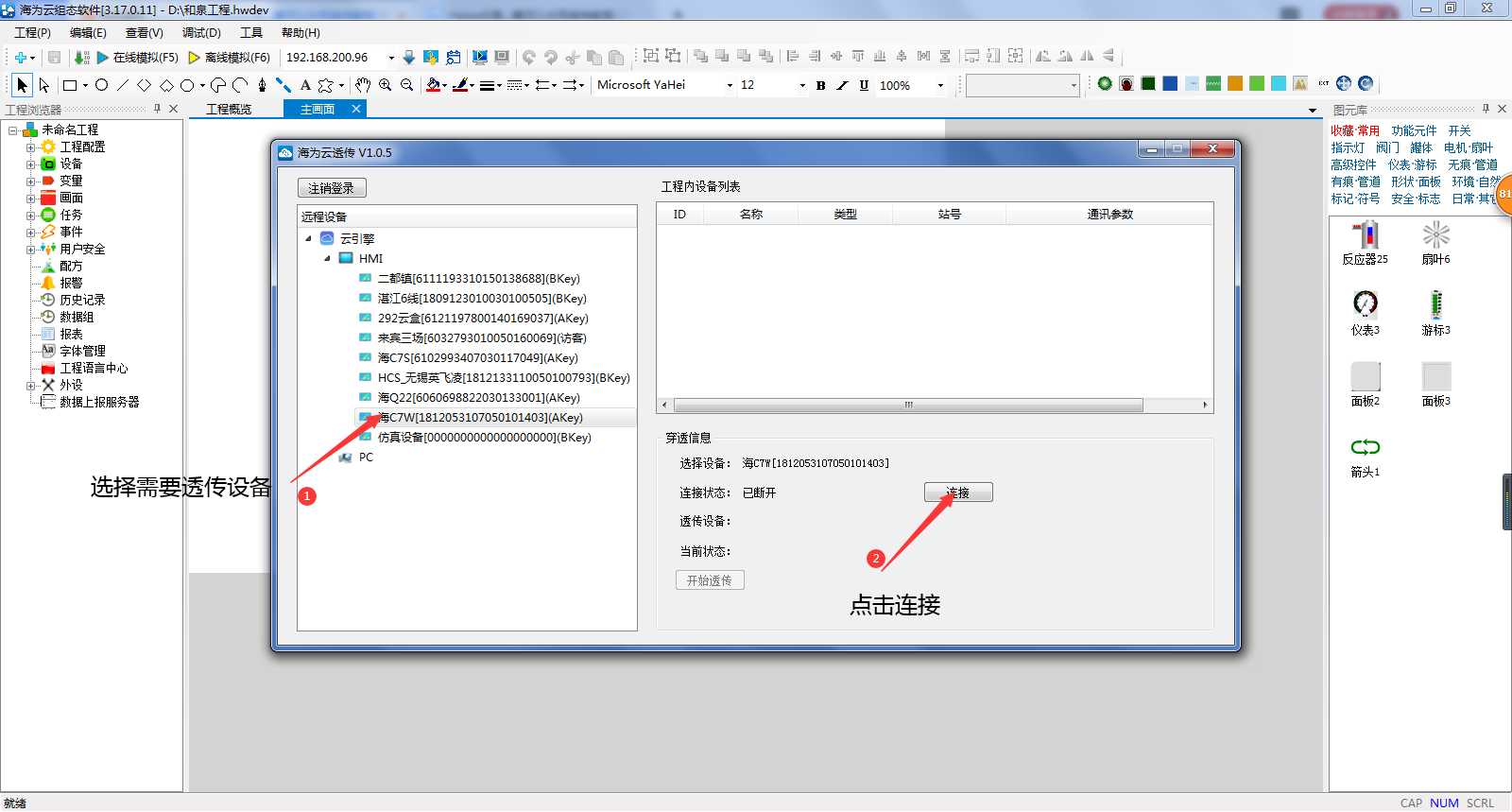Click the 反应器25 library element

coord(1366,243)
